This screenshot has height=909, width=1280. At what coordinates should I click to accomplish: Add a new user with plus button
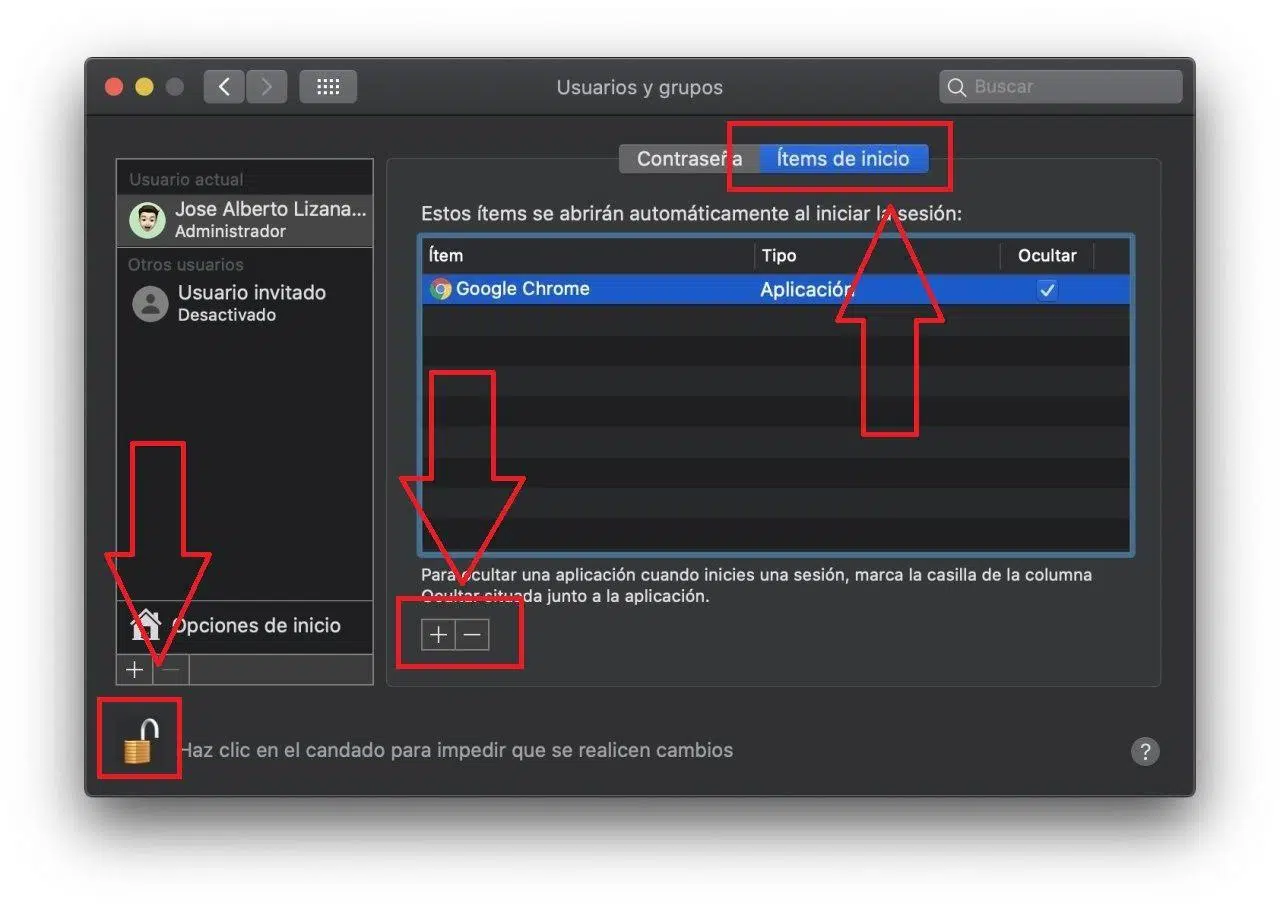pyautogui.click(x=134, y=670)
